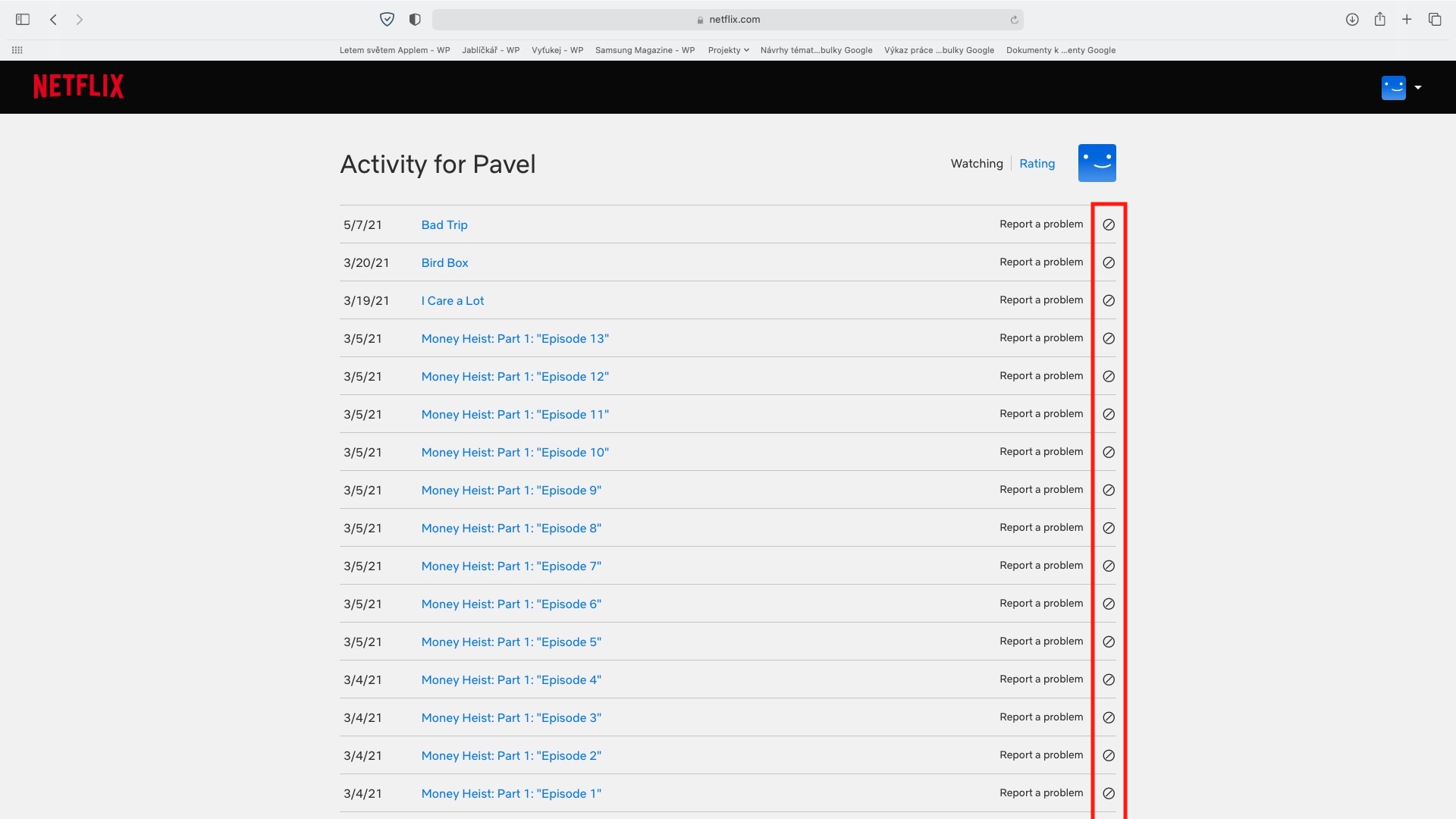Open a new tab with plus icon
The width and height of the screenshot is (1456, 819).
pos(1407,20)
